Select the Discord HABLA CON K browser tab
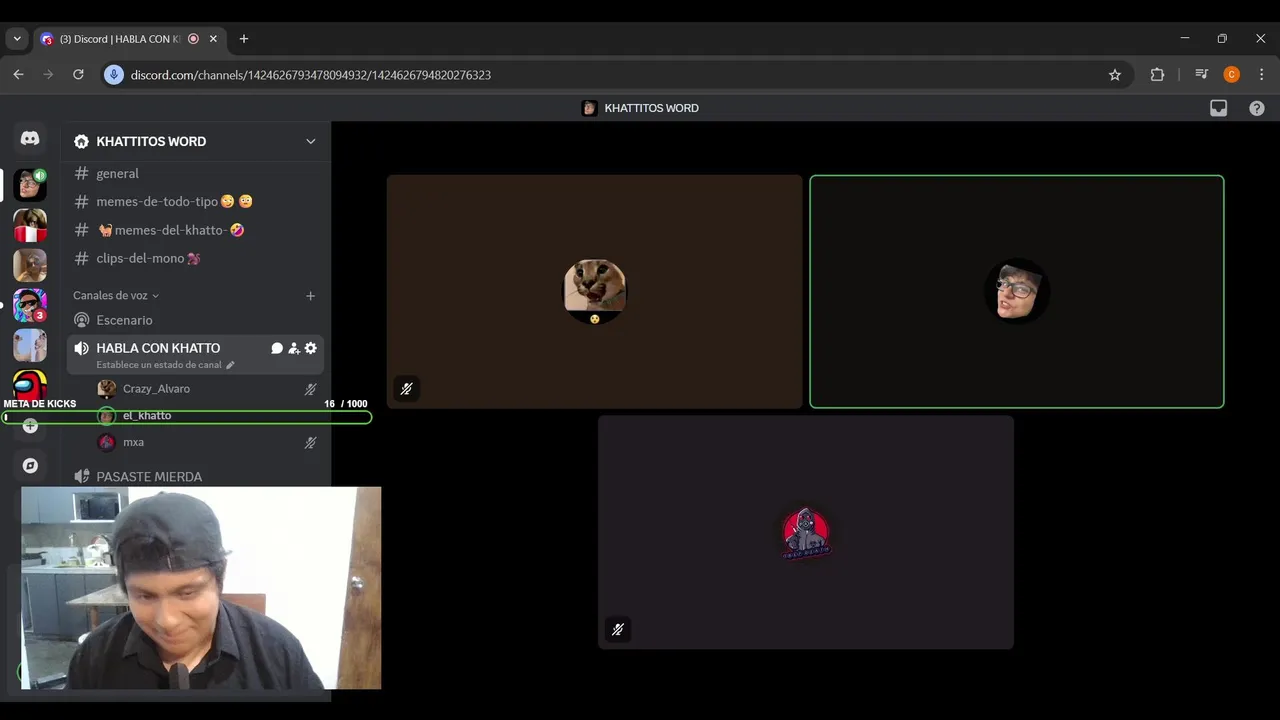 [120, 39]
